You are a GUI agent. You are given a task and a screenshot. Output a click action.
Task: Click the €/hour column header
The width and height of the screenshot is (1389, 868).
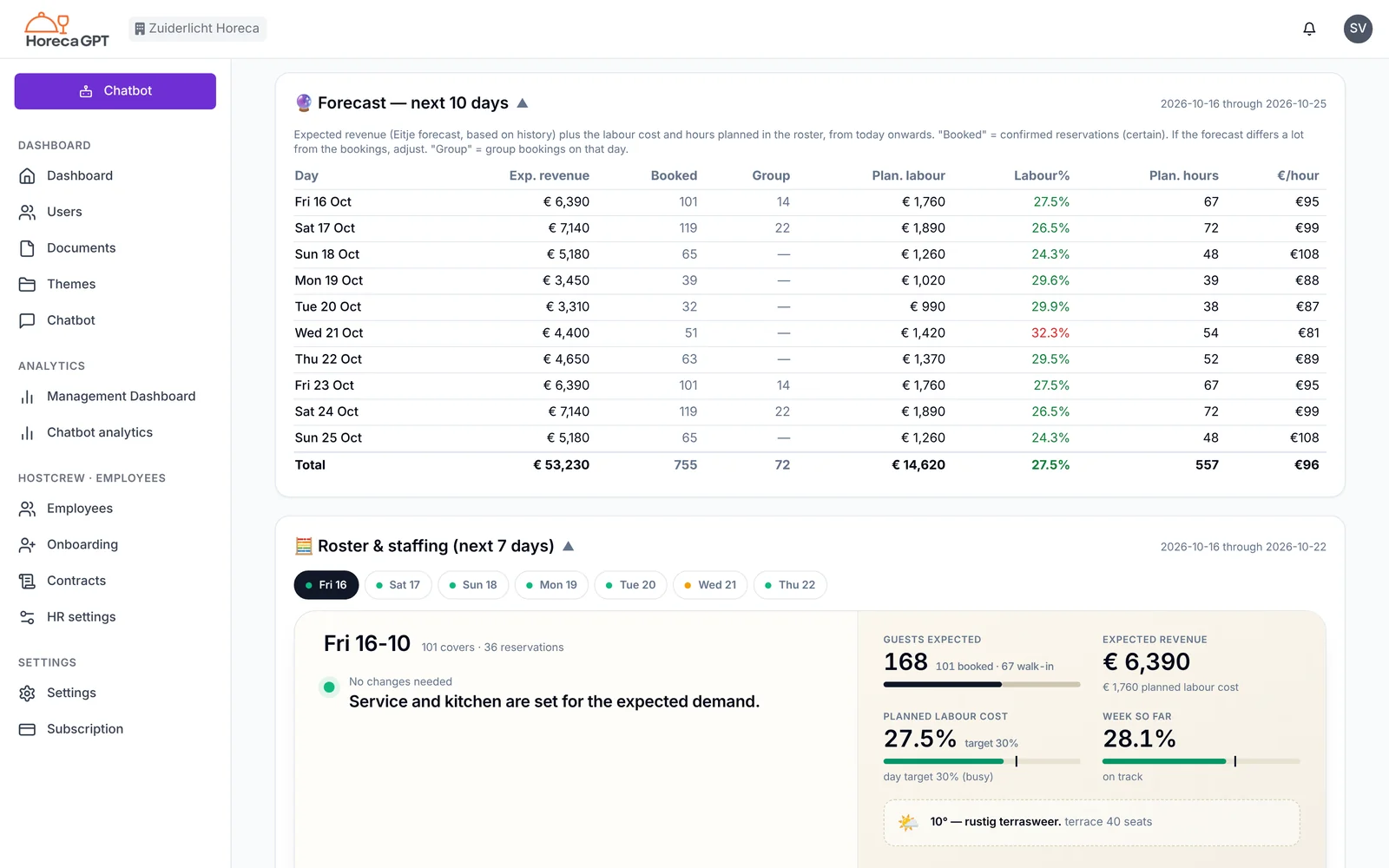(x=1298, y=175)
